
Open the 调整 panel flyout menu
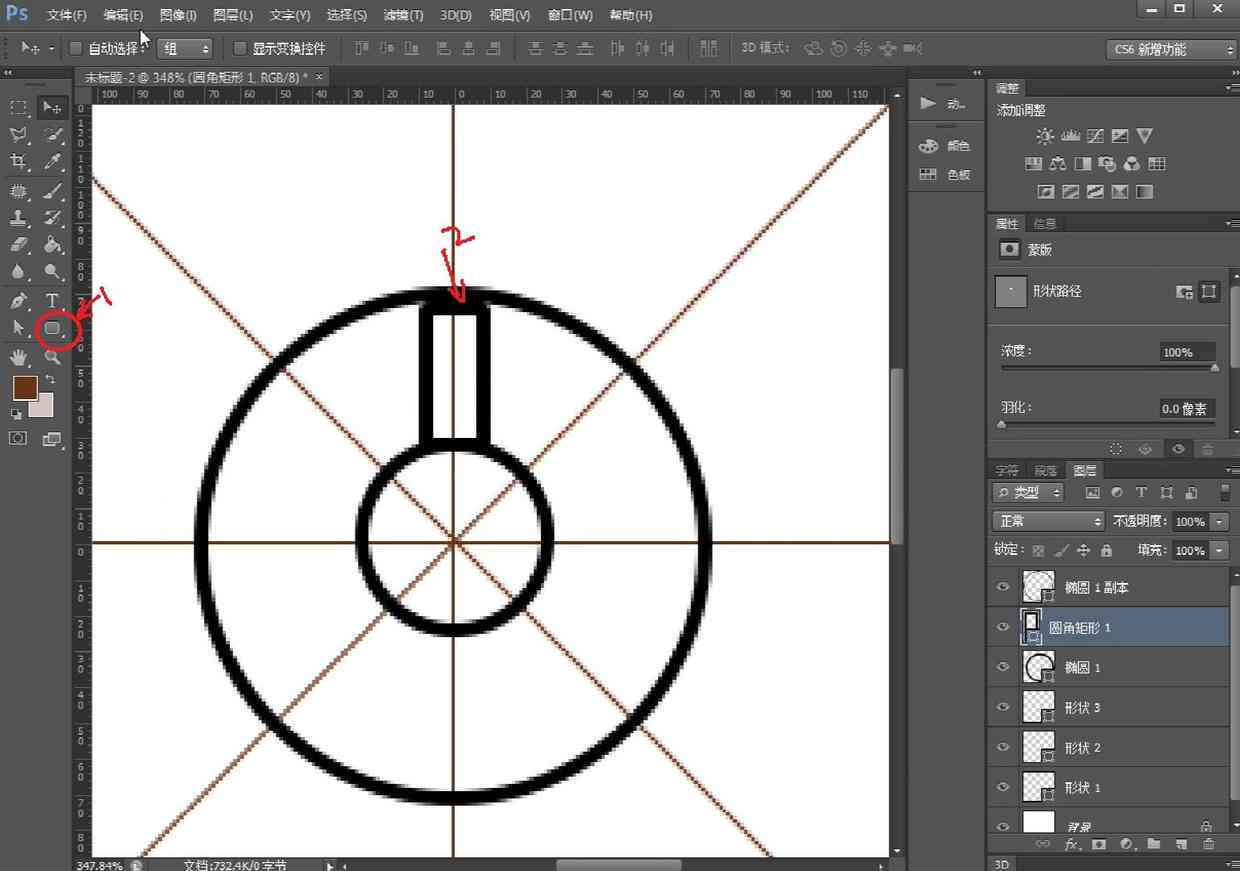coord(1231,88)
